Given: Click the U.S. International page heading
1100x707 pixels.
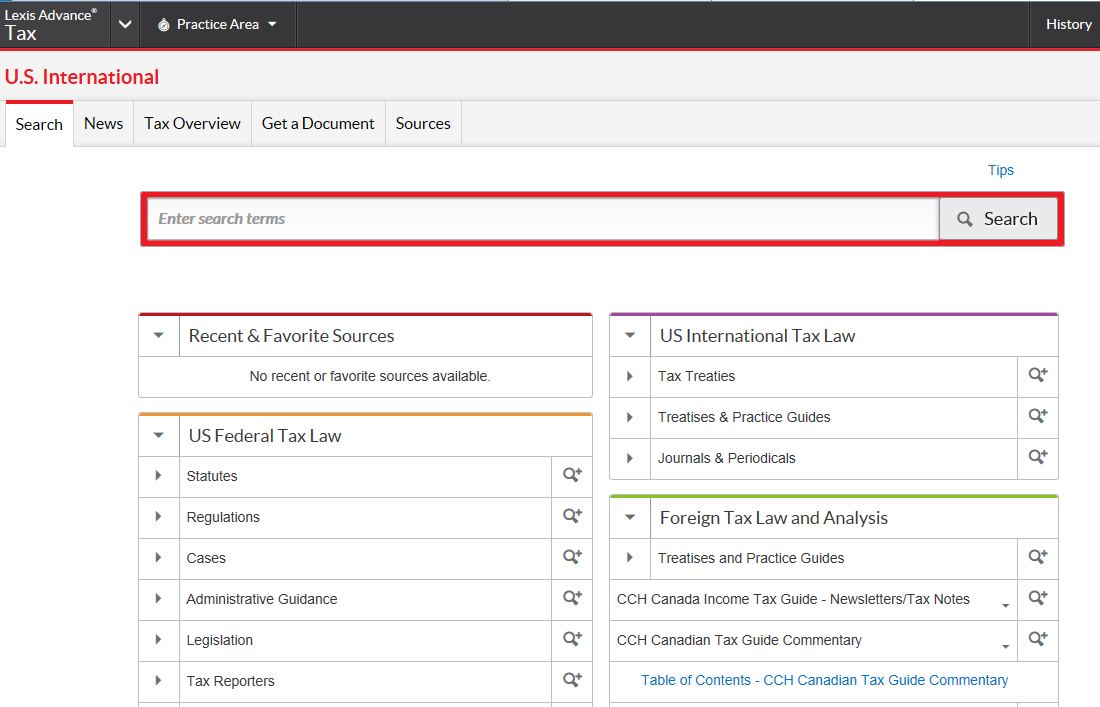Looking at the screenshot, I should [x=82, y=77].
